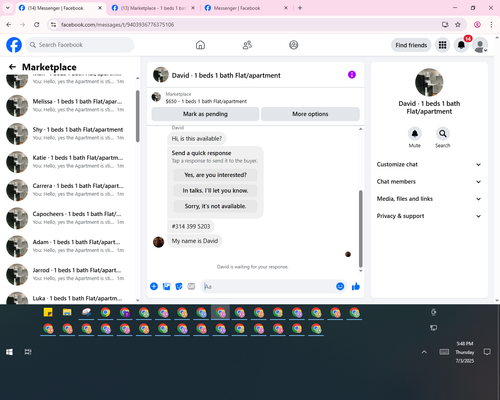
Task: Search within the David conversation
Action: (443, 134)
